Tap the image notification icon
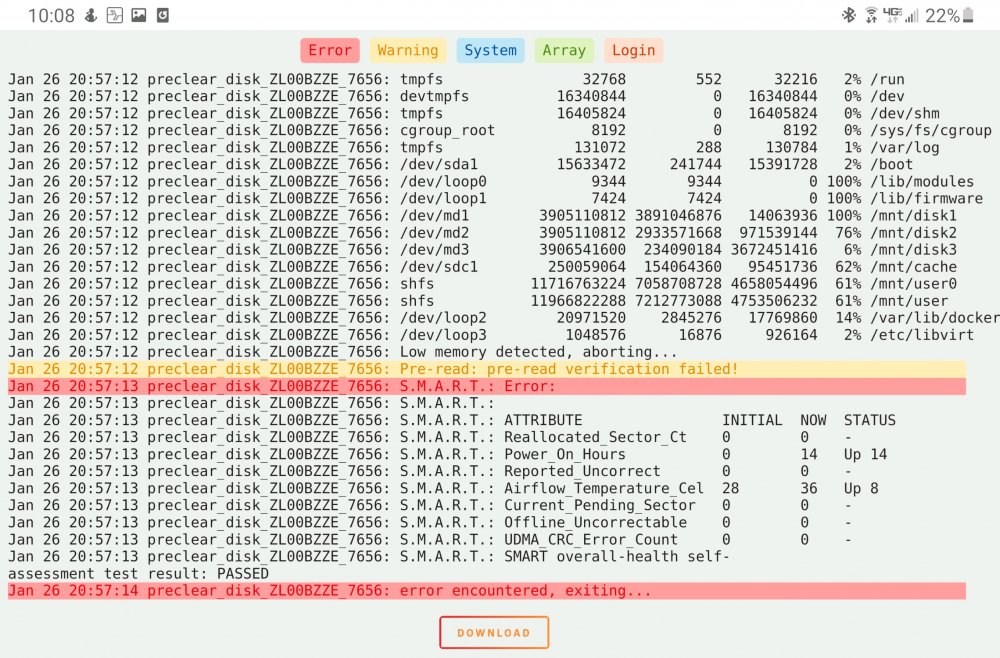This screenshot has width=1000, height=658. pyautogui.click(x=138, y=15)
